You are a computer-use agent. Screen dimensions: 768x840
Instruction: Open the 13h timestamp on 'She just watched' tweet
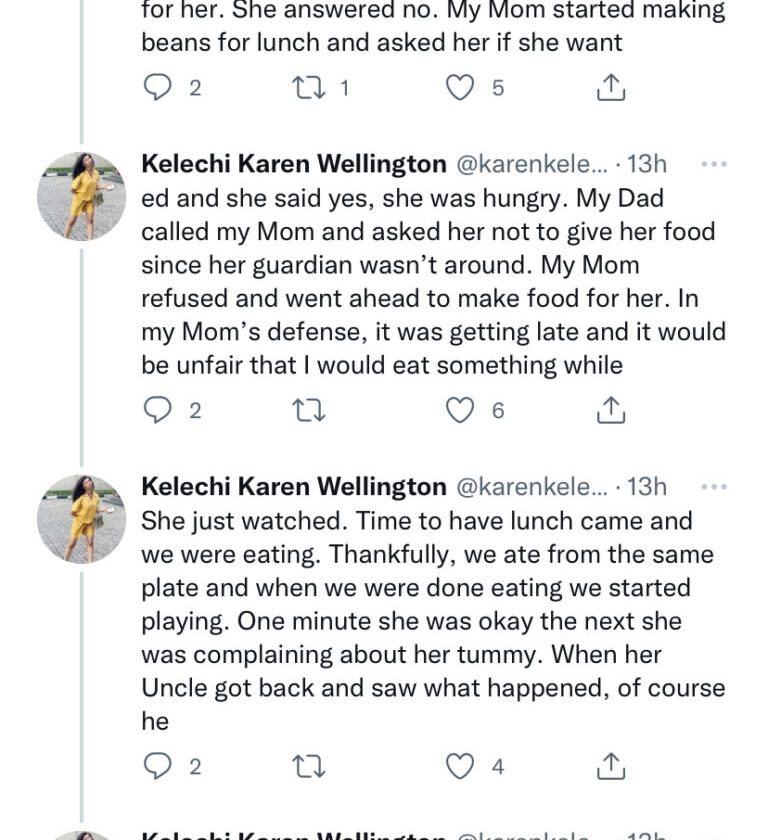pyautogui.click(x=646, y=487)
